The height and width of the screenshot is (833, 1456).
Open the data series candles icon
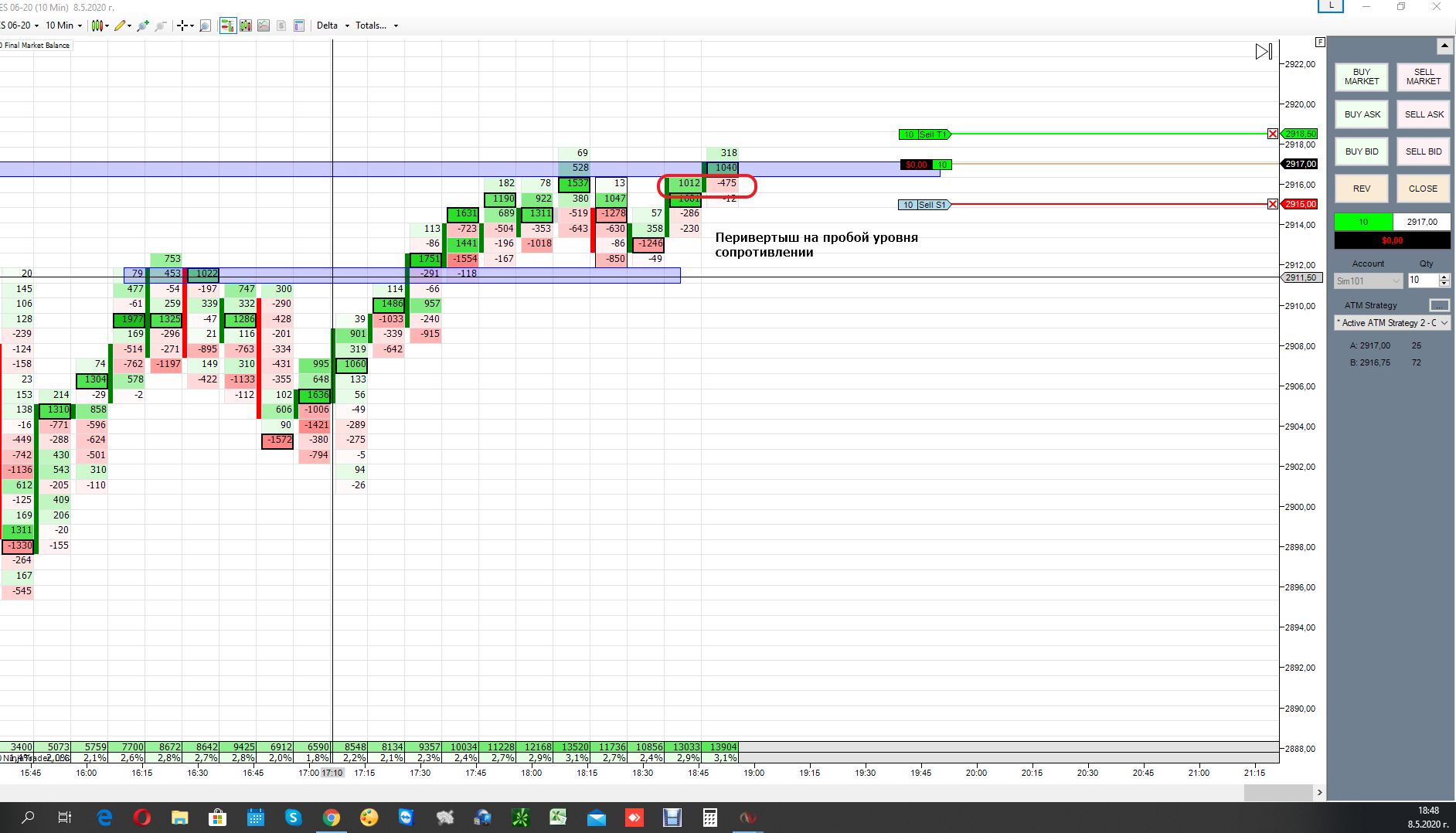246,25
